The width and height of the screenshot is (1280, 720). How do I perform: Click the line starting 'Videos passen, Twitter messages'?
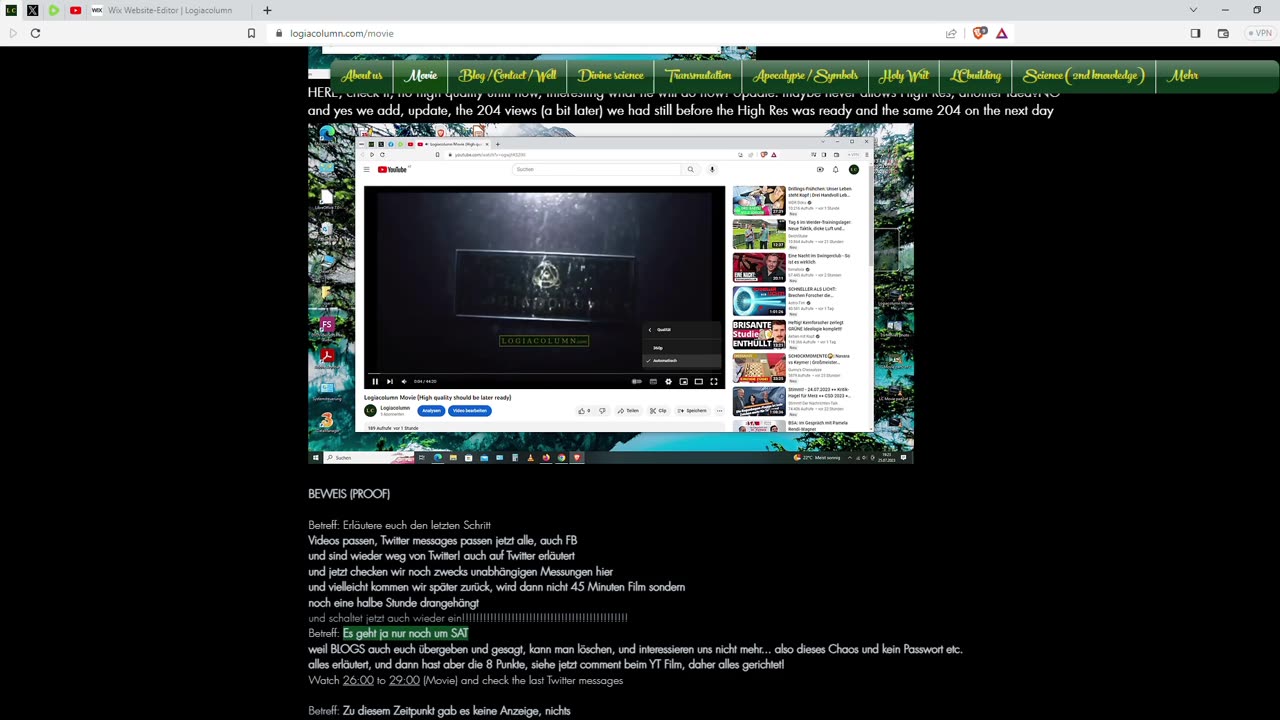pos(442,541)
